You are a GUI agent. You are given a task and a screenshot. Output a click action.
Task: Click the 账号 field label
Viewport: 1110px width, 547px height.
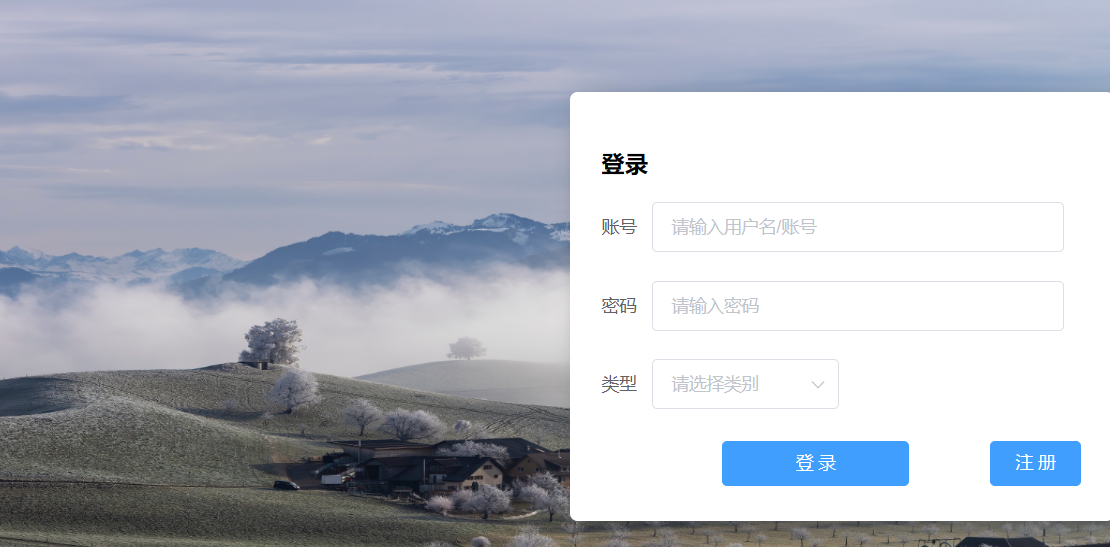(619, 227)
